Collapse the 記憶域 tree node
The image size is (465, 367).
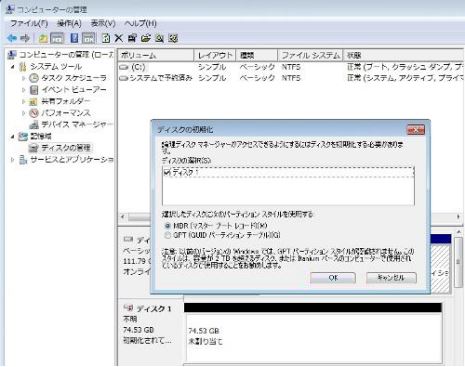click(13, 136)
